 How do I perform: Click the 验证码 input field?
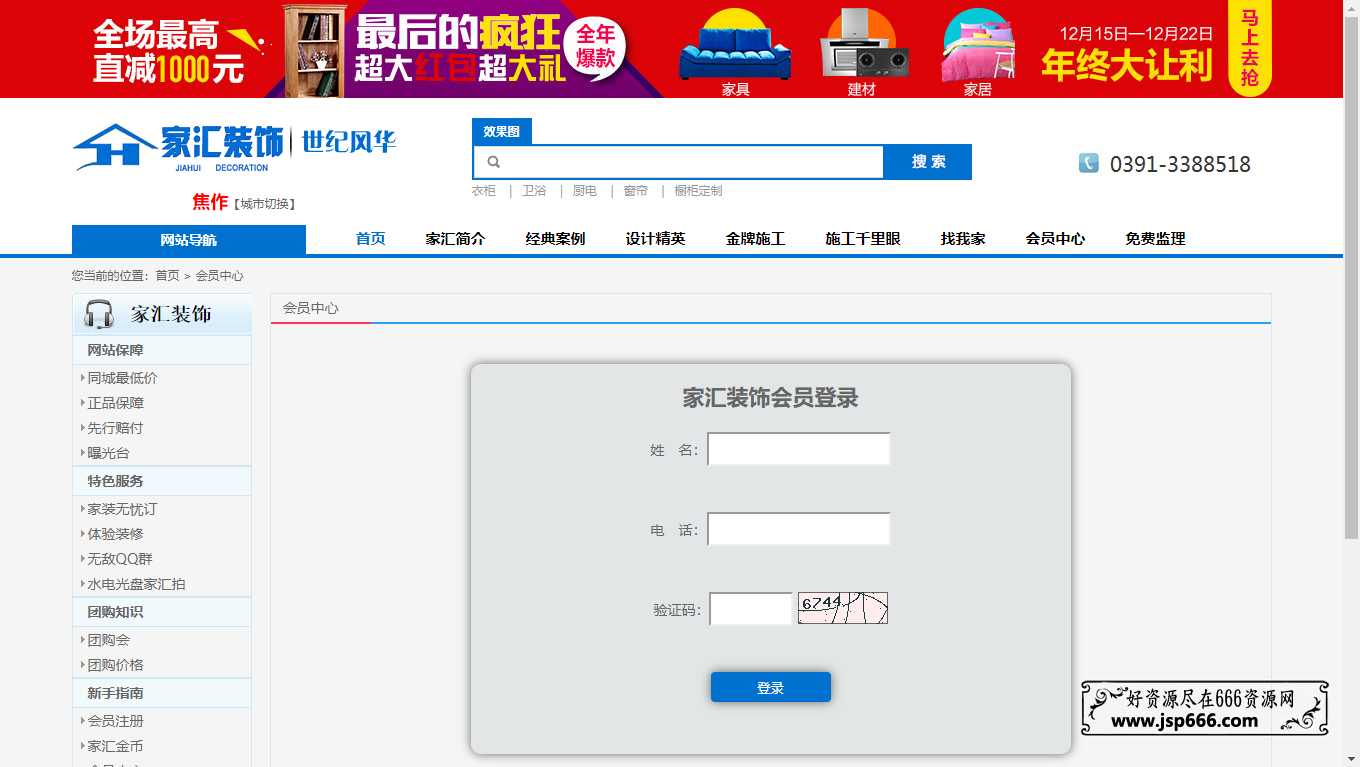pyautogui.click(x=750, y=609)
